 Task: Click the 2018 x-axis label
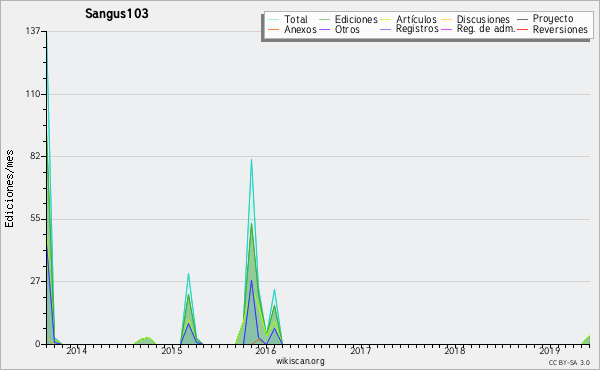coord(455,350)
